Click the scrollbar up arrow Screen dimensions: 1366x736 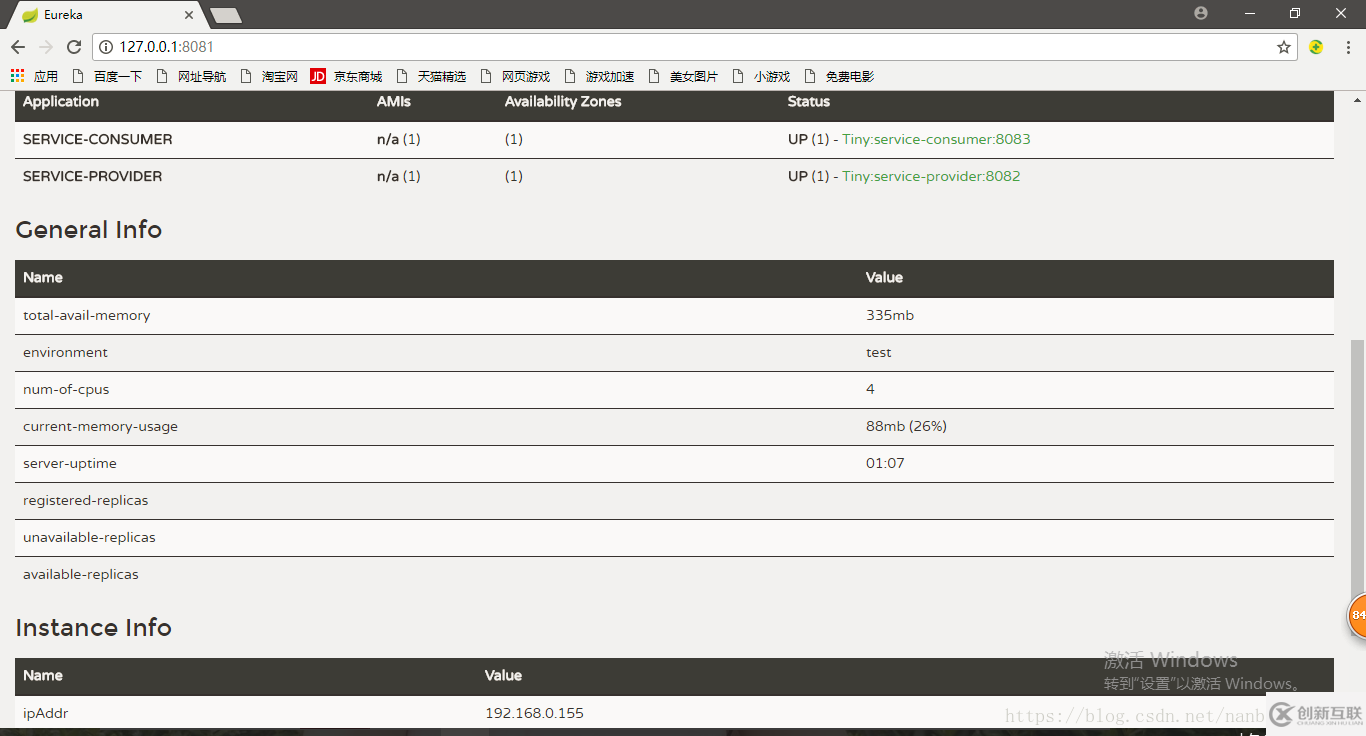pos(1357,99)
